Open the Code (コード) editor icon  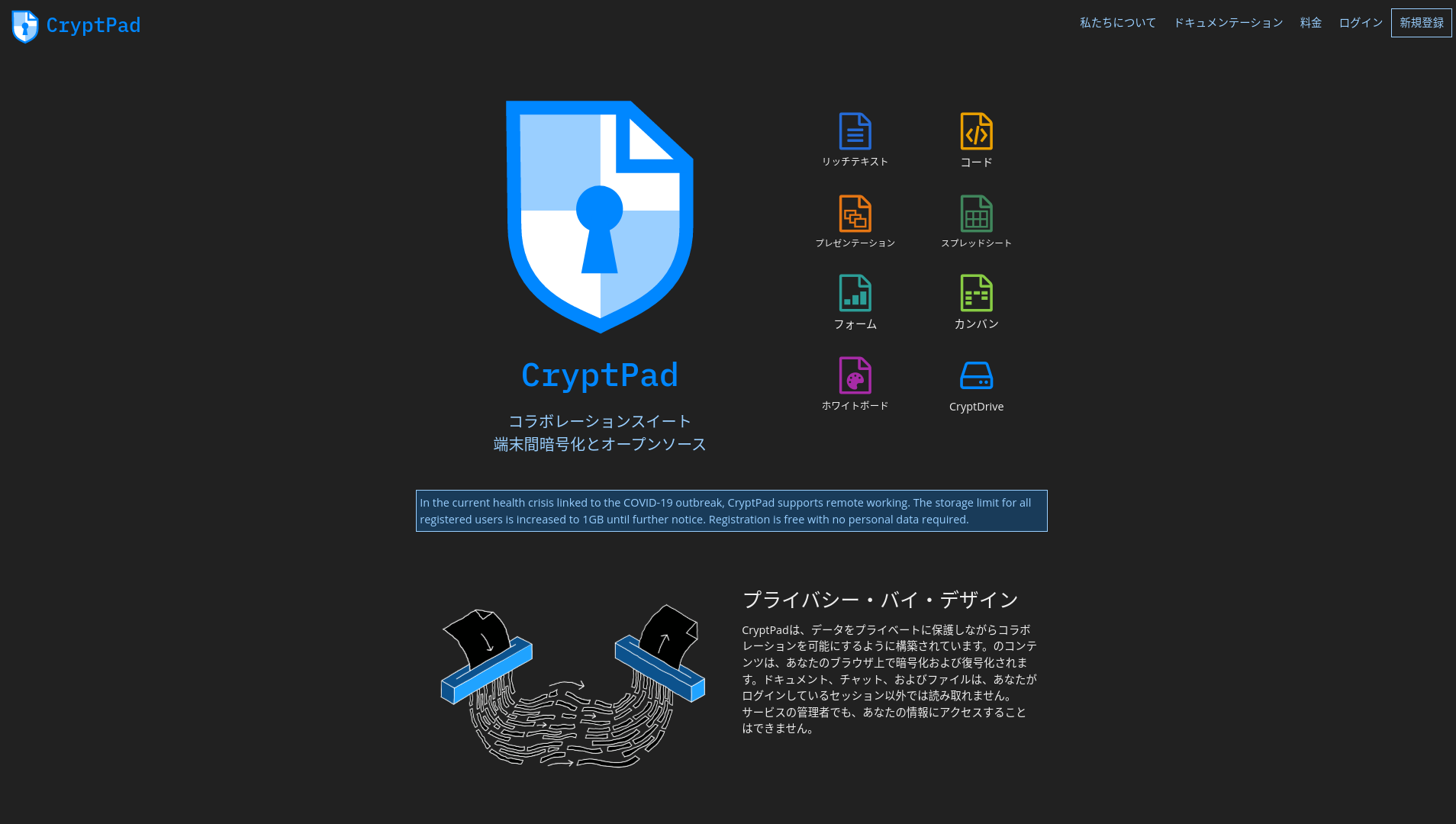pyautogui.click(x=976, y=131)
